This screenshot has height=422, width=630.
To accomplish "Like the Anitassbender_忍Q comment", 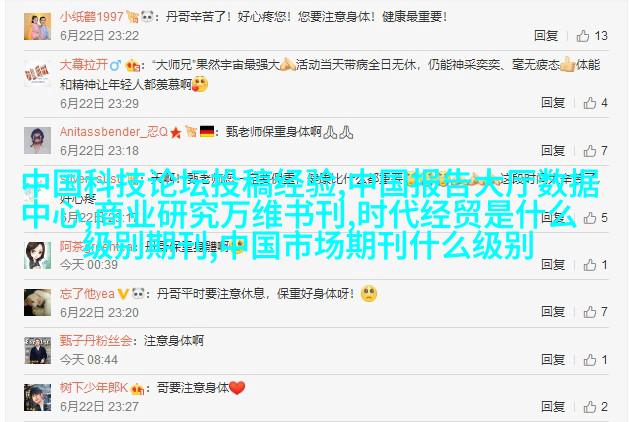I will (590, 151).
